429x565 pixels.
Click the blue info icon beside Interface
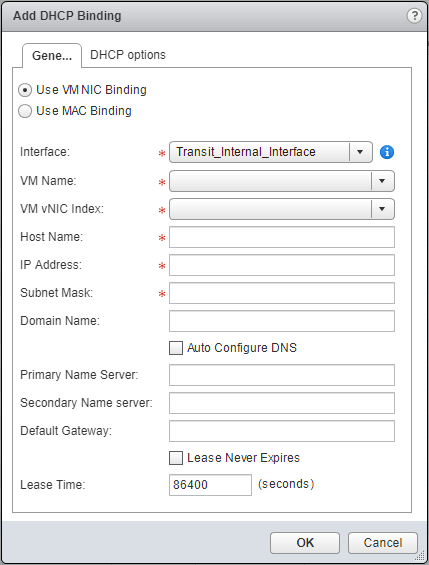pos(387,152)
